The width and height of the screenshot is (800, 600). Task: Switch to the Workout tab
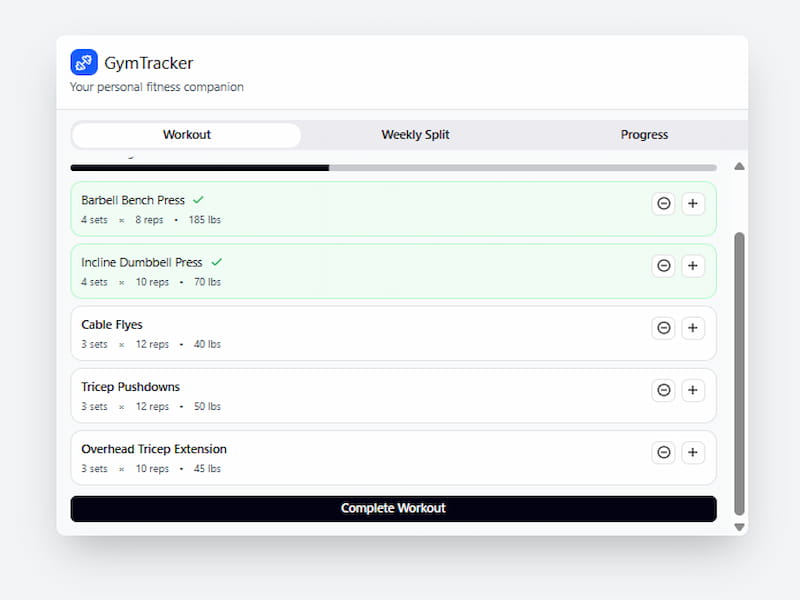coord(187,135)
